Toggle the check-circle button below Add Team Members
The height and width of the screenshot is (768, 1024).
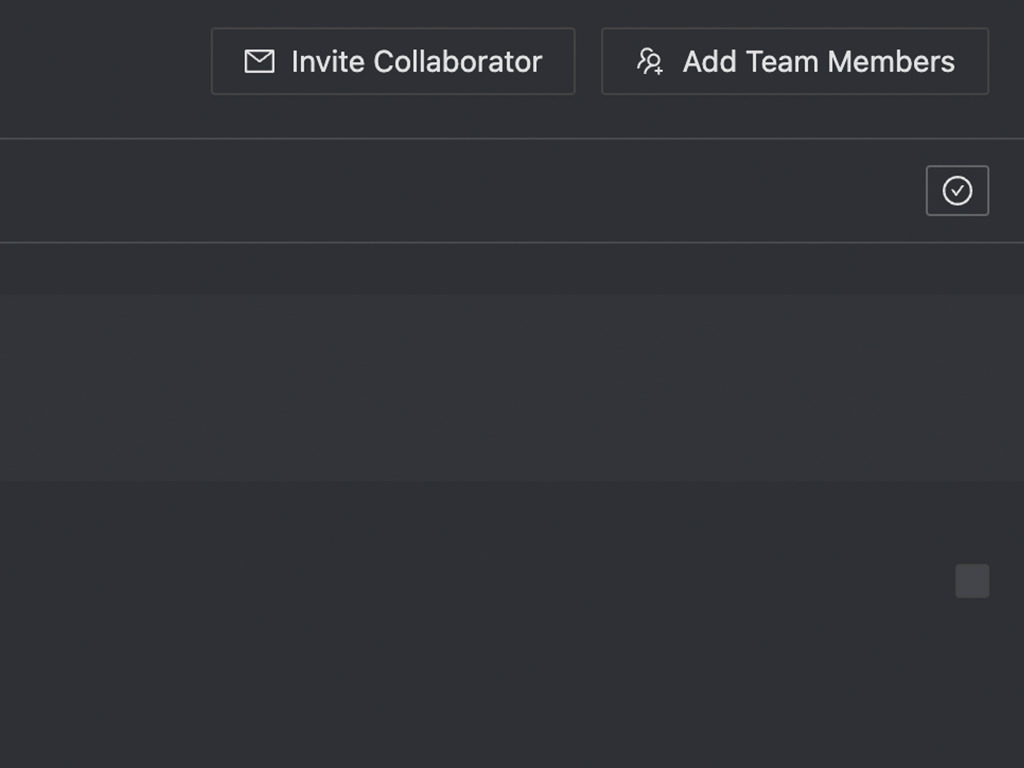pyautogui.click(x=957, y=191)
